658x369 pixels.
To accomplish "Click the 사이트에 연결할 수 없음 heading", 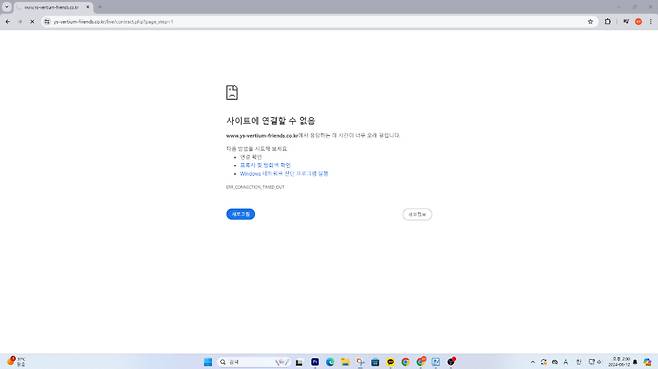I will click(271, 121).
